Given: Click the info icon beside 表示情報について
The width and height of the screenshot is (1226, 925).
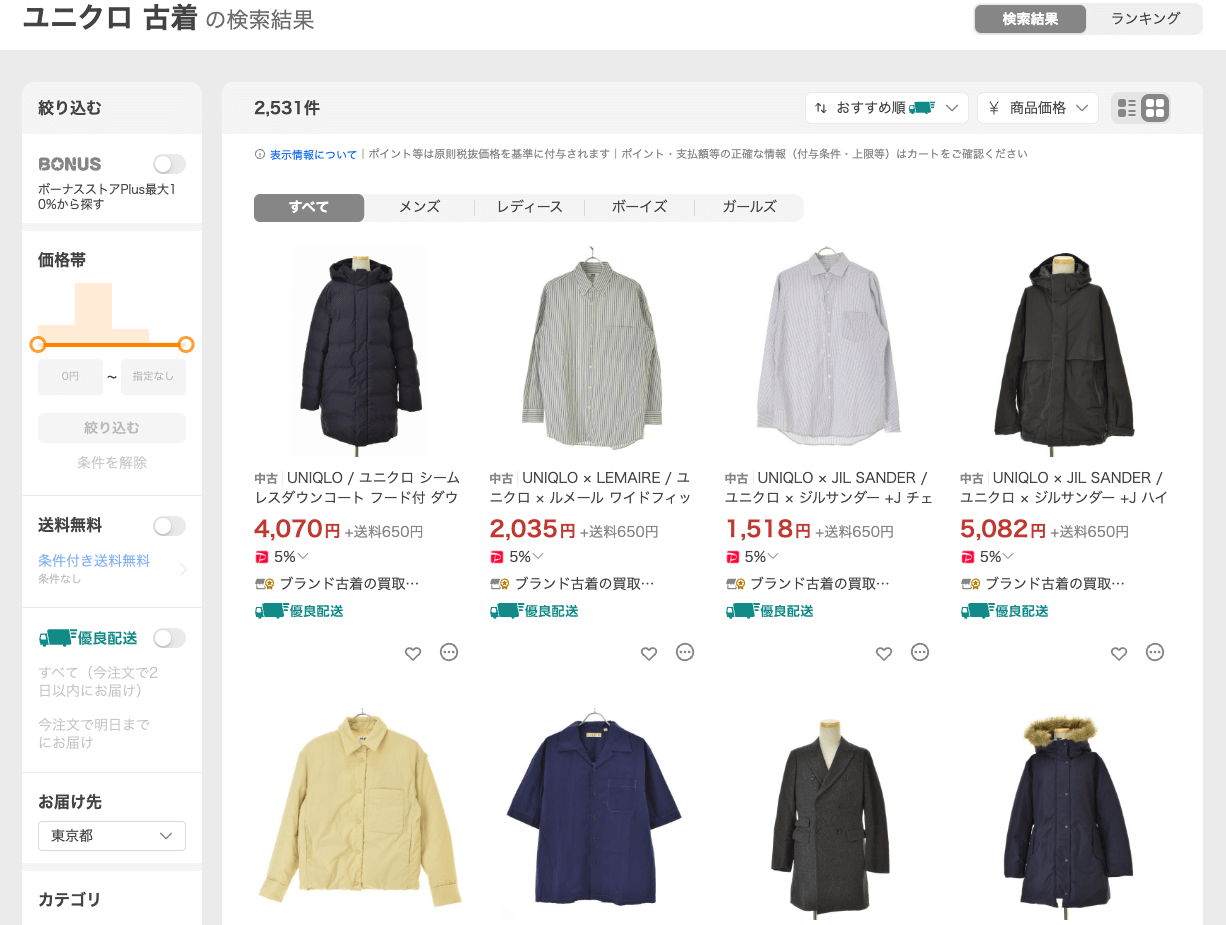Looking at the screenshot, I should click(x=260, y=154).
